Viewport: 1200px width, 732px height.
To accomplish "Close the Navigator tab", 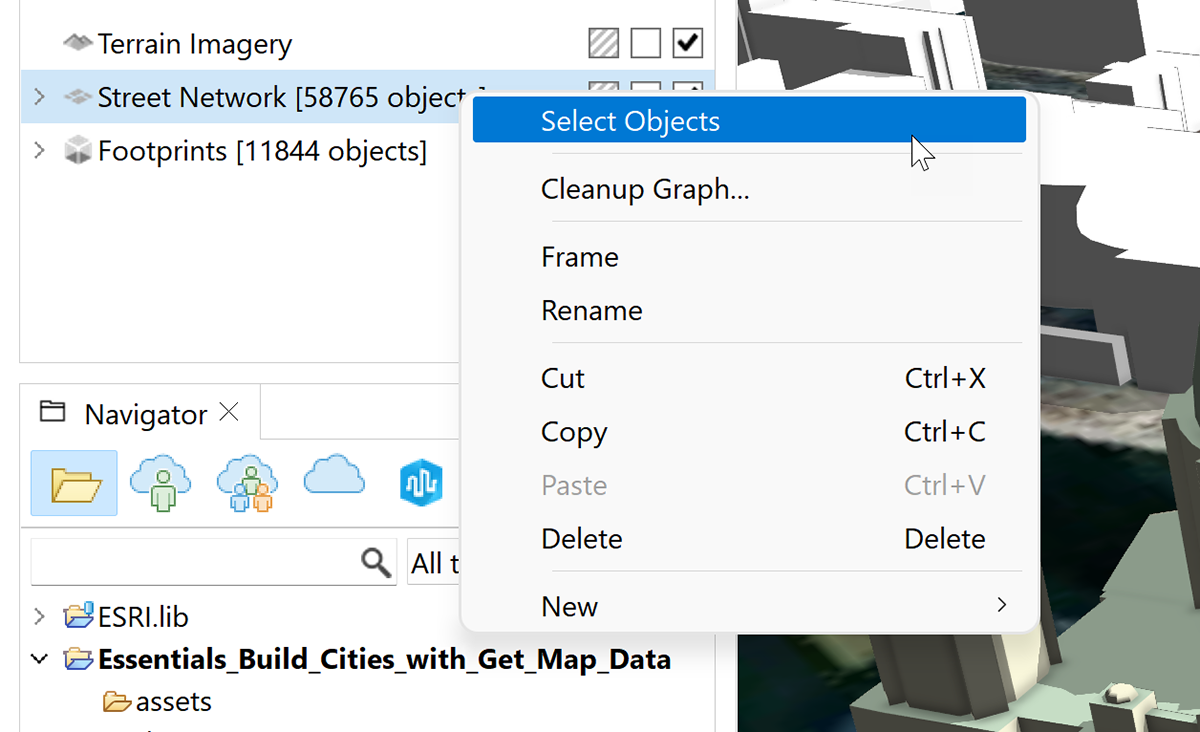I will coord(229,412).
